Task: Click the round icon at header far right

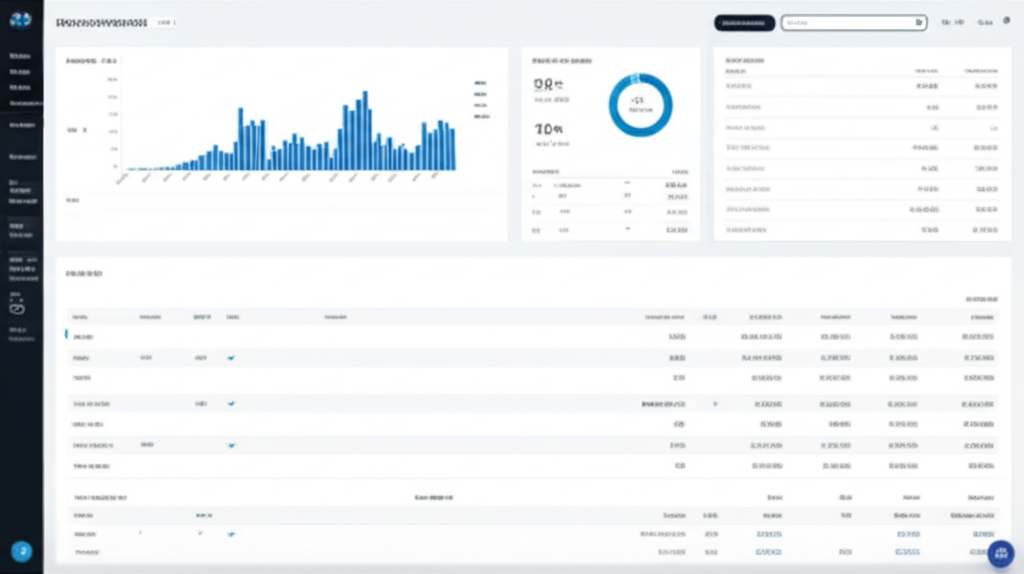Action: pyautogui.click(x=1006, y=21)
